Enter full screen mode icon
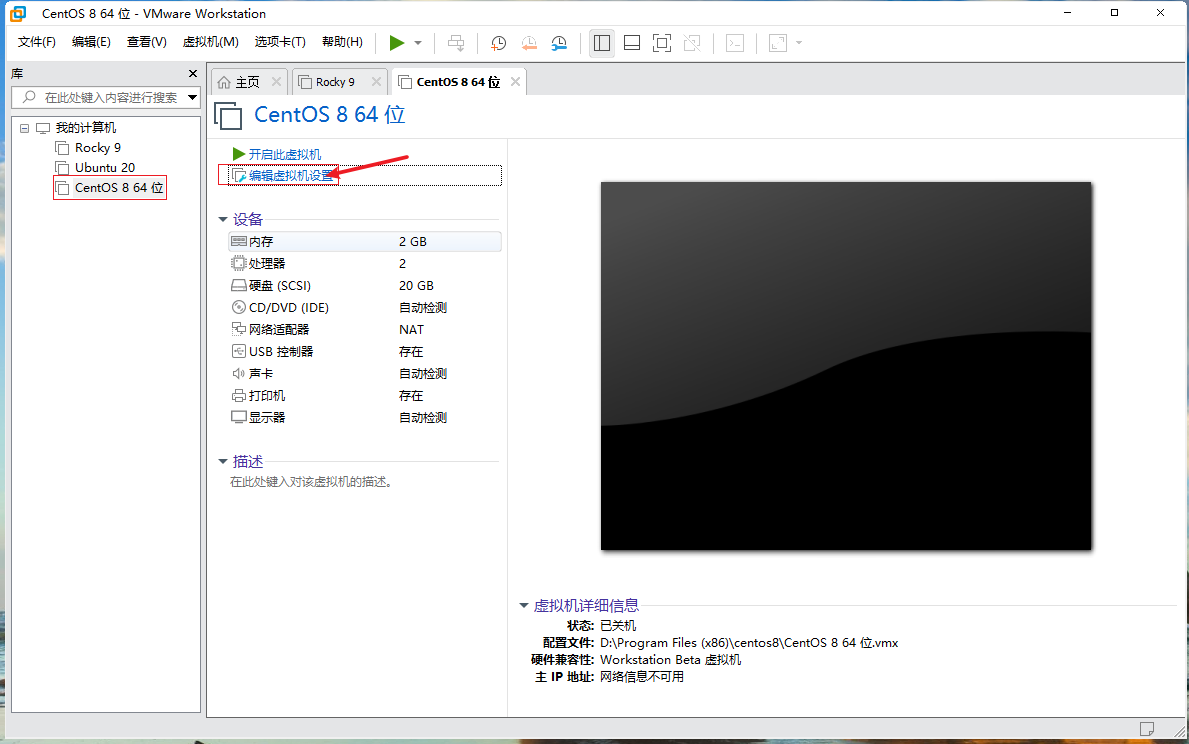This screenshot has width=1189, height=744. point(662,43)
